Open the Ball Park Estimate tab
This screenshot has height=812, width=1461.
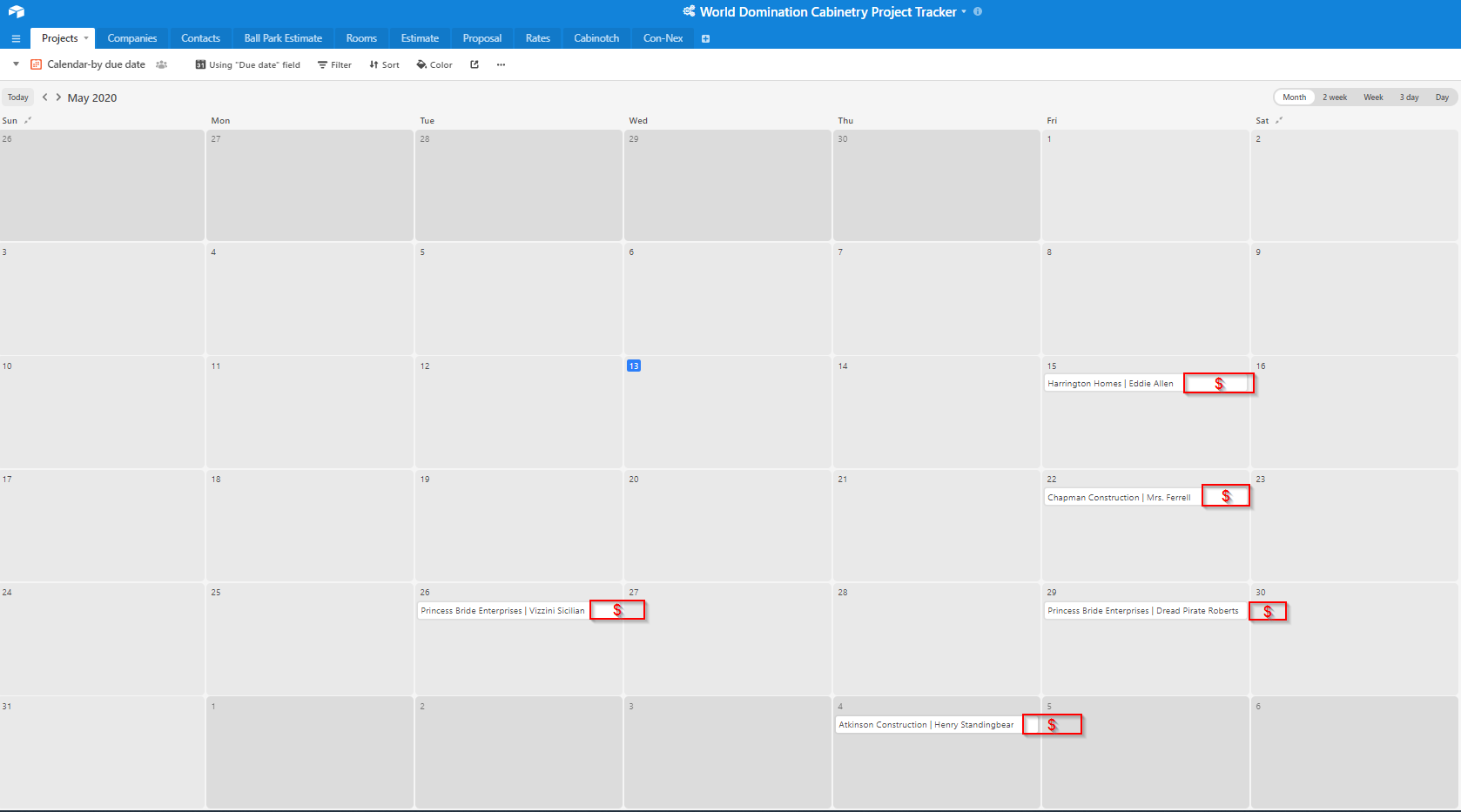point(283,38)
